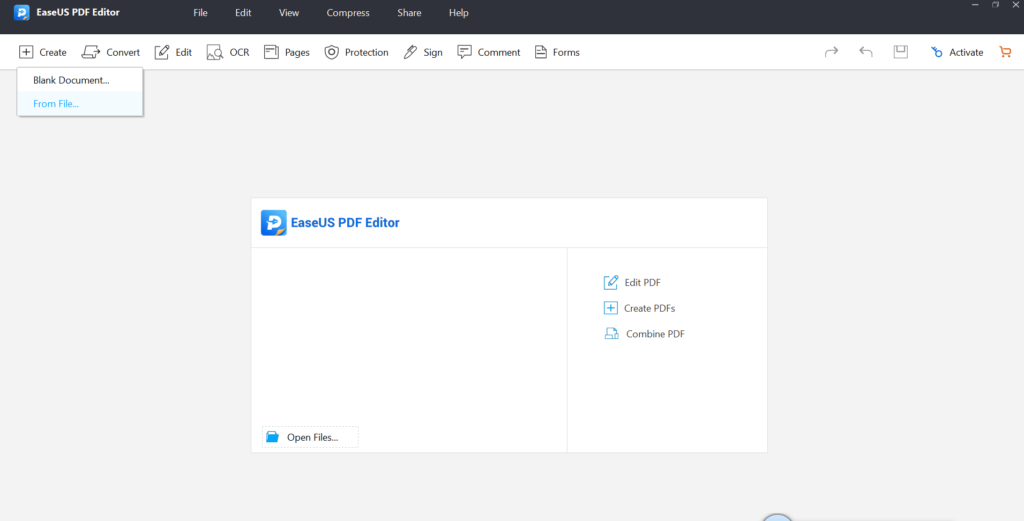Viewport: 1024px width, 521px height.
Task: Open the File menu
Action: [200, 13]
